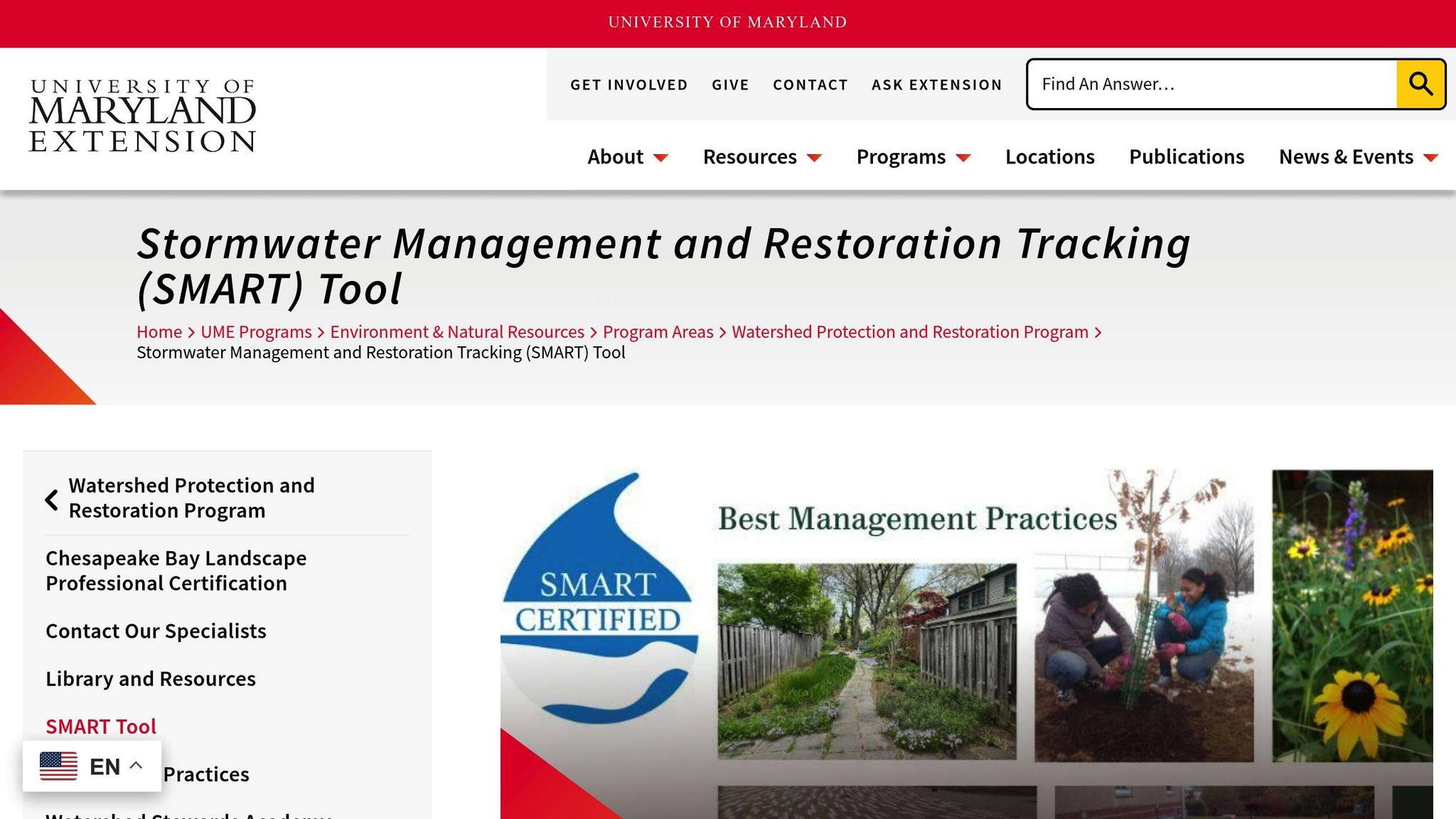Viewport: 1456px width, 819px height.
Task: Open Watershed Protection and Restoration Program breadcrumb
Action: (910, 332)
